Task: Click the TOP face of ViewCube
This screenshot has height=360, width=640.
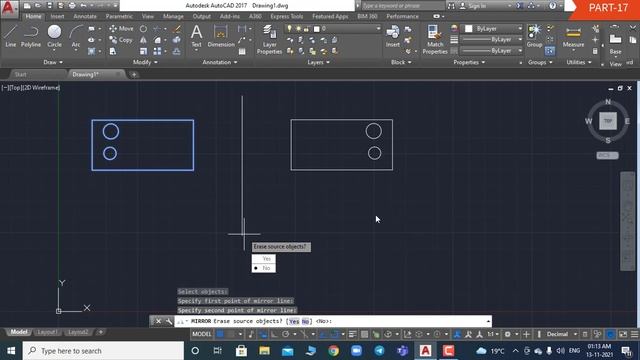Action: 608,121
